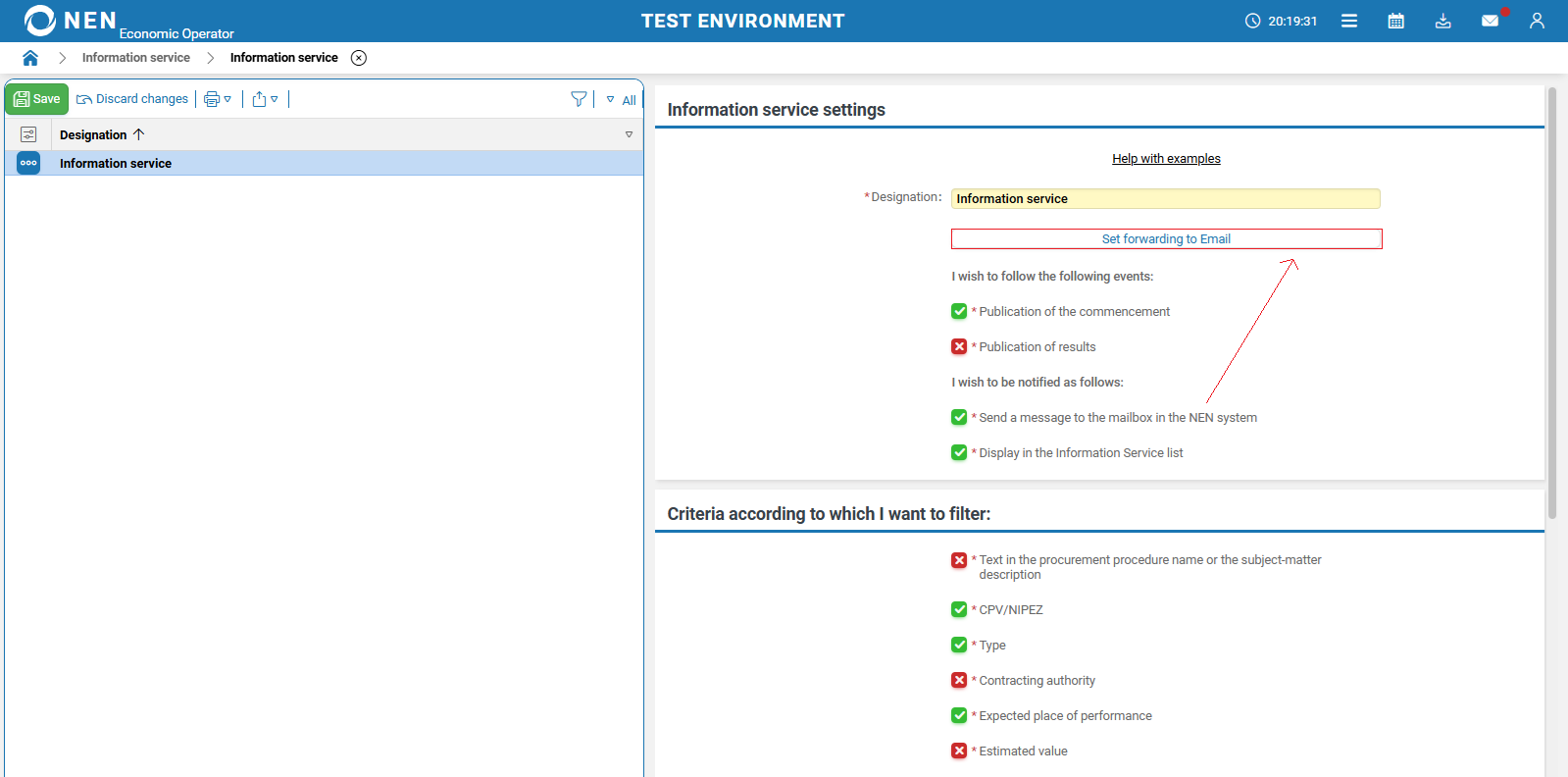Open the Help with examples link
This screenshot has height=777, width=1568.
pyautogui.click(x=1166, y=159)
